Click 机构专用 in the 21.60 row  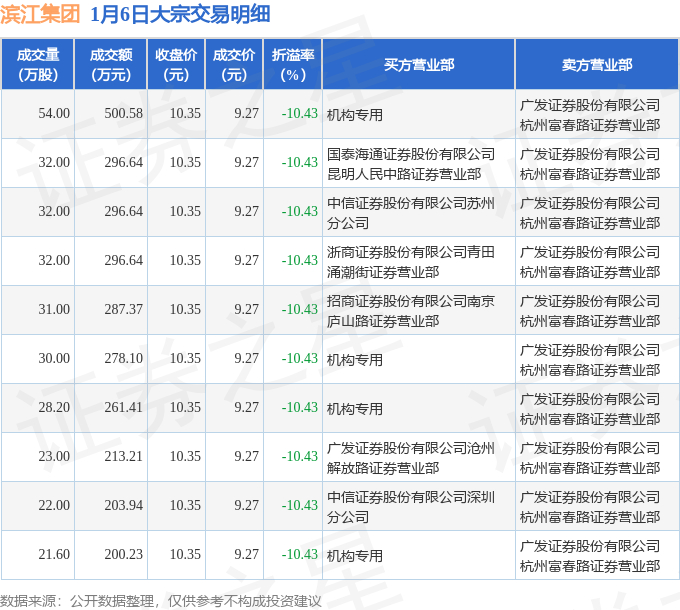pos(355,556)
